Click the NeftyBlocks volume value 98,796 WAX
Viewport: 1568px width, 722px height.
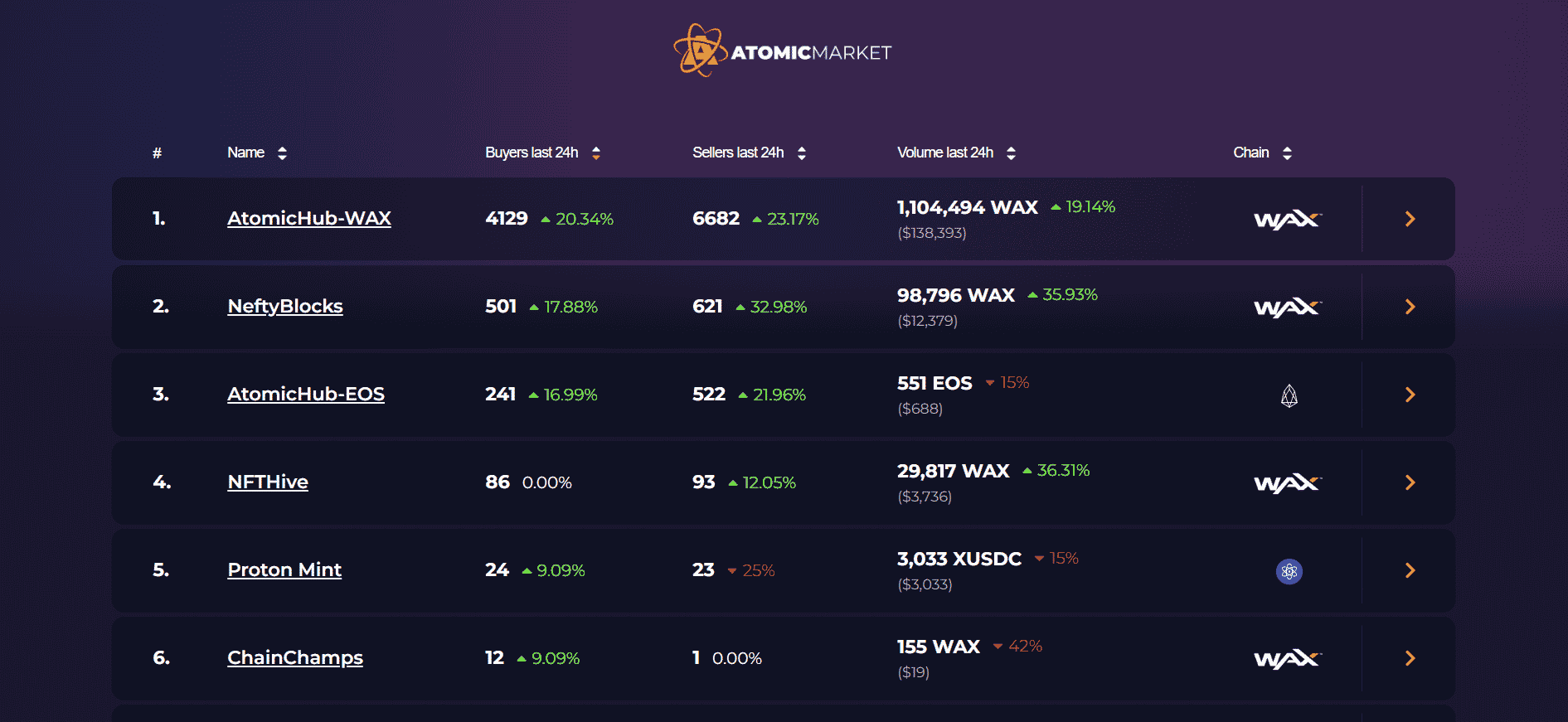point(956,295)
